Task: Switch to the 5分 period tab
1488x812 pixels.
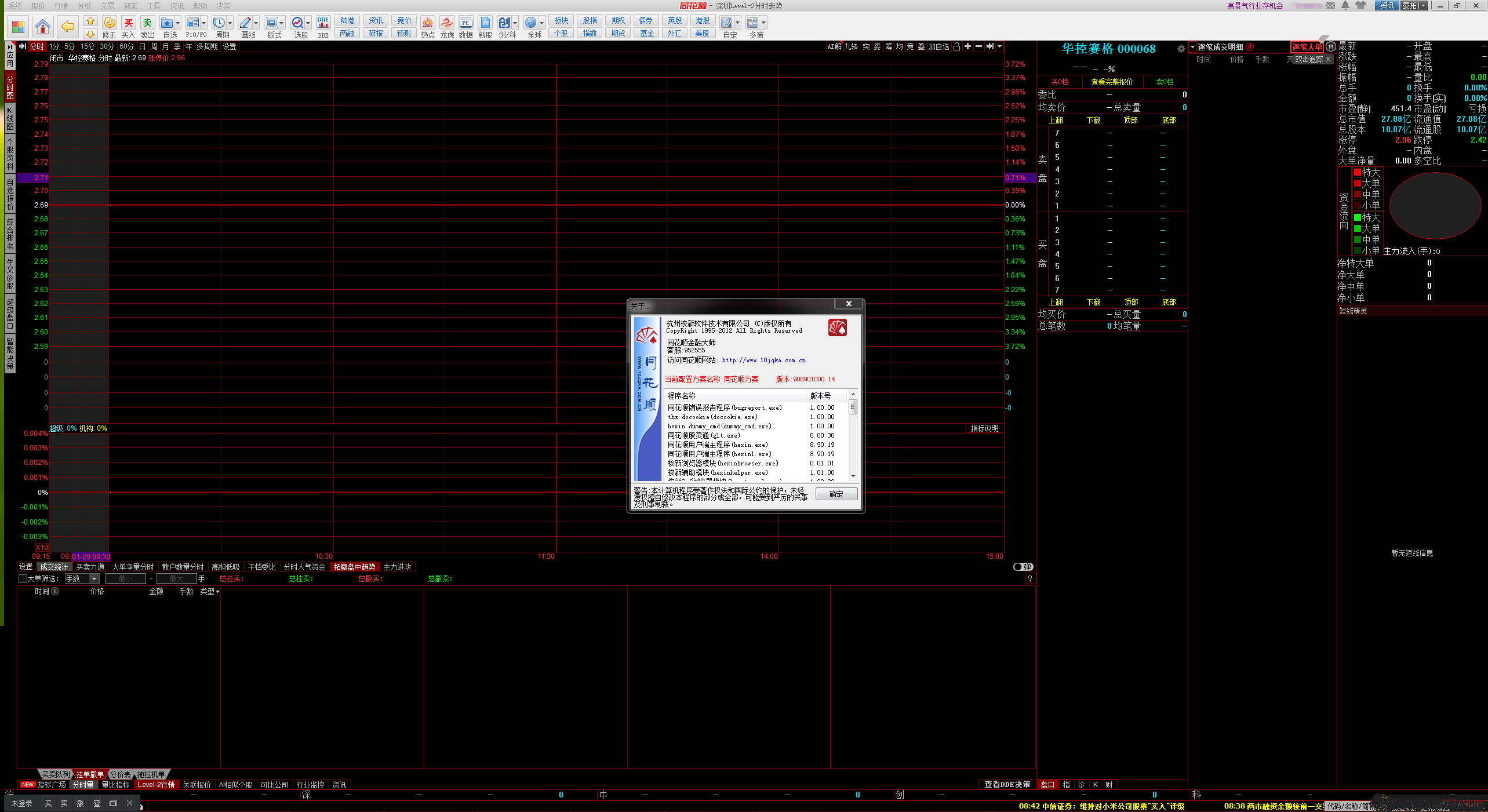Action: tap(70, 46)
